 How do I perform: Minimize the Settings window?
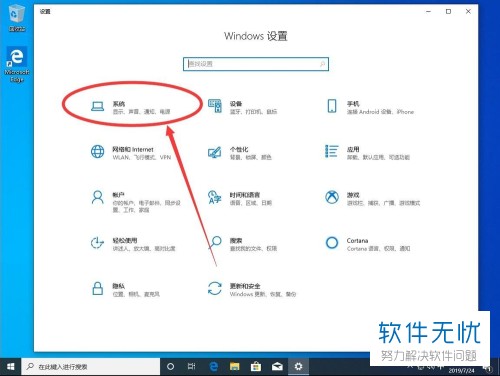click(428, 12)
